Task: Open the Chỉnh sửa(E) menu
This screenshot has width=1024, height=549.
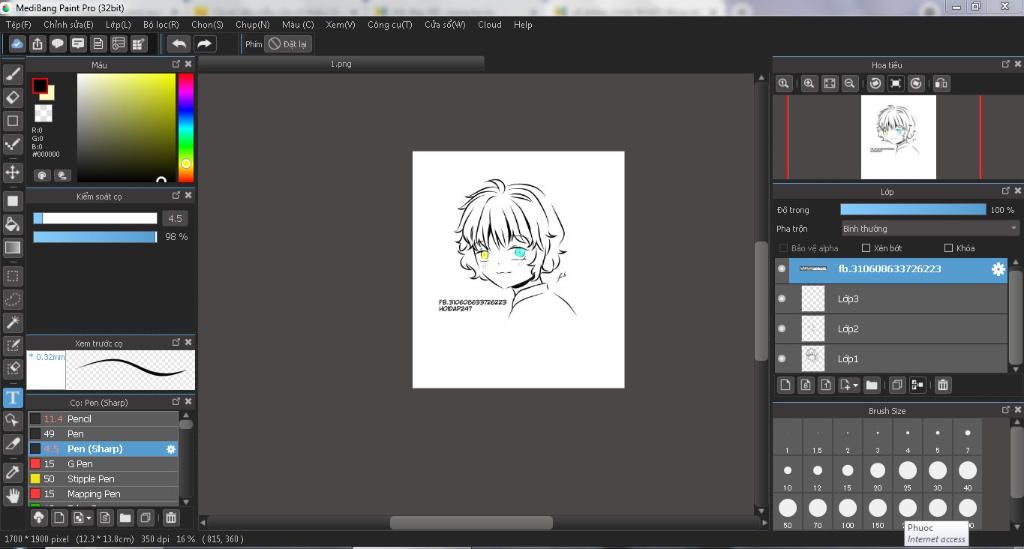Action: [x=69, y=24]
